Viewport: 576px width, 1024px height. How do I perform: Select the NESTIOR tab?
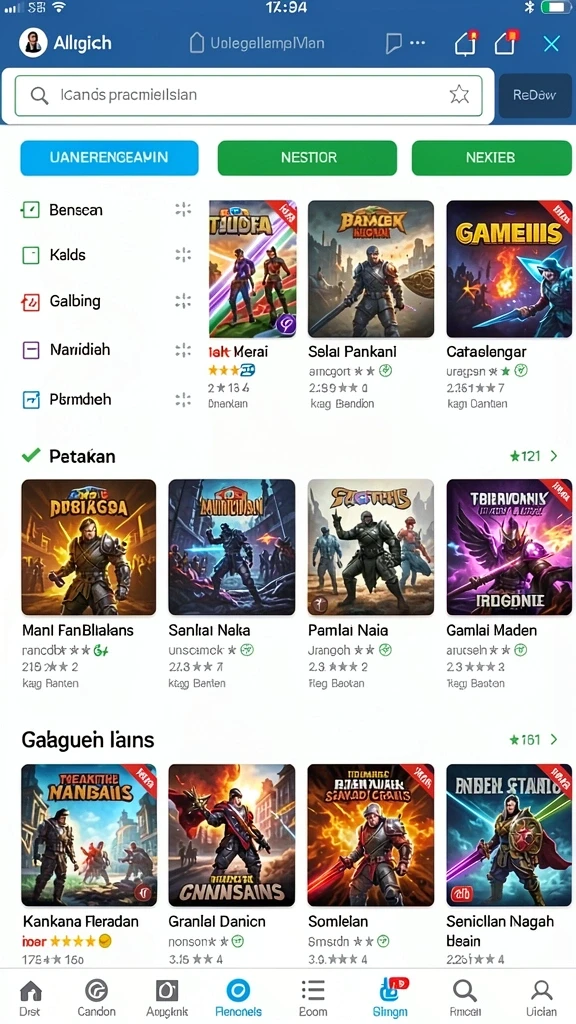tap(307, 158)
